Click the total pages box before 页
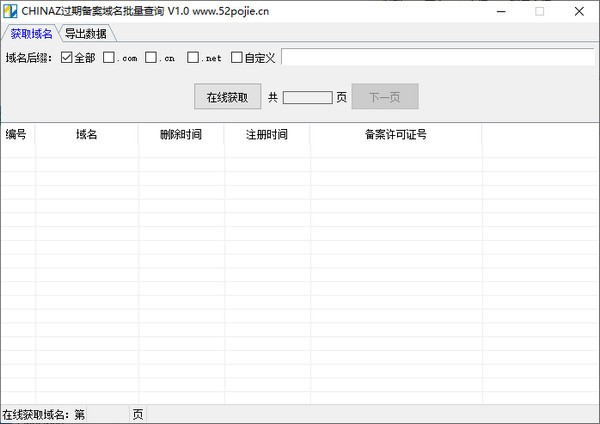This screenshot has height=424, width=600. 307,97
